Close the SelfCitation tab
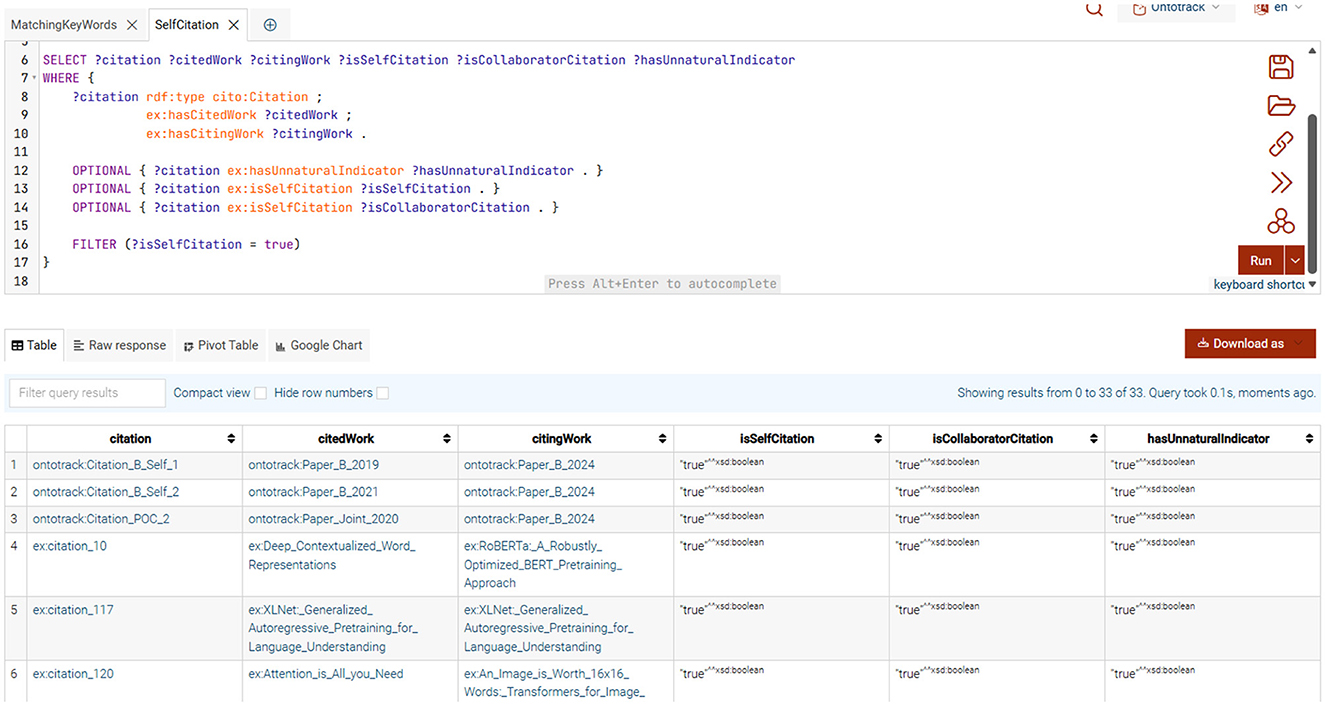 (233, 25)
